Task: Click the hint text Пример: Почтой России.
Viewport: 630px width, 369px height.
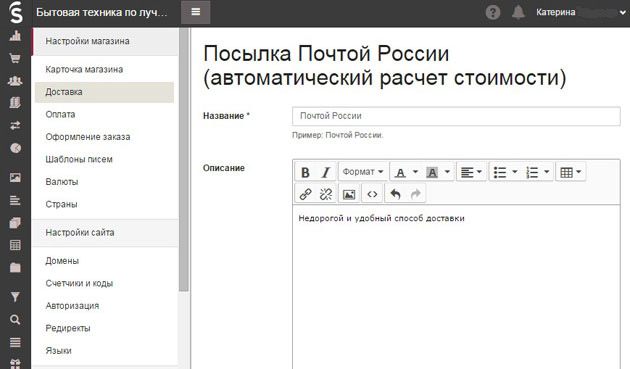Action: tap(338, 135)
